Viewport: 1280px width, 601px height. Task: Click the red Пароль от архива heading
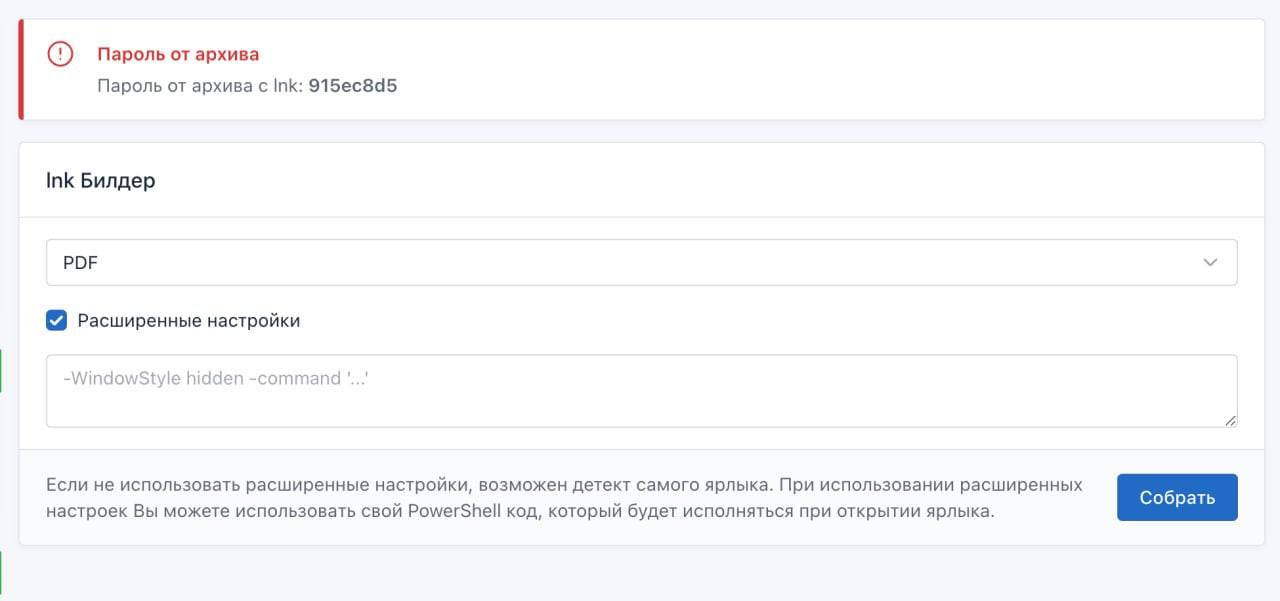[178, 54]
